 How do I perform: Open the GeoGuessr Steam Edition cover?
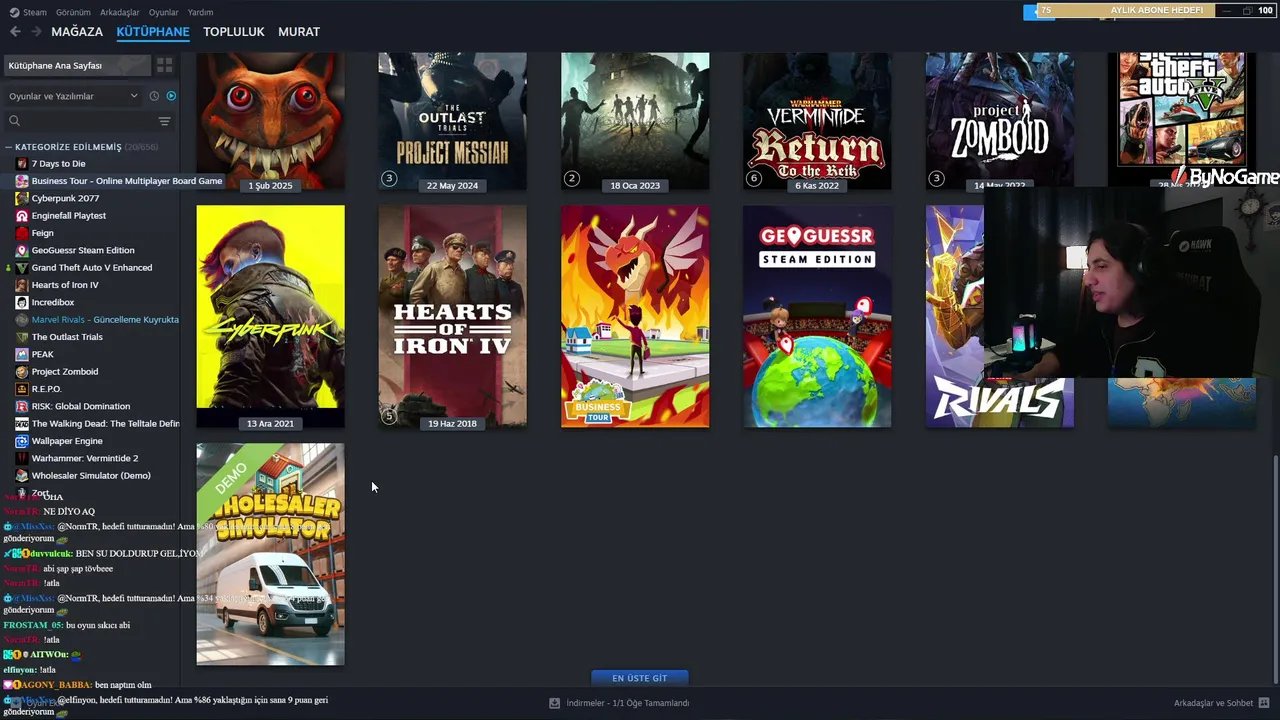[817, 316]
